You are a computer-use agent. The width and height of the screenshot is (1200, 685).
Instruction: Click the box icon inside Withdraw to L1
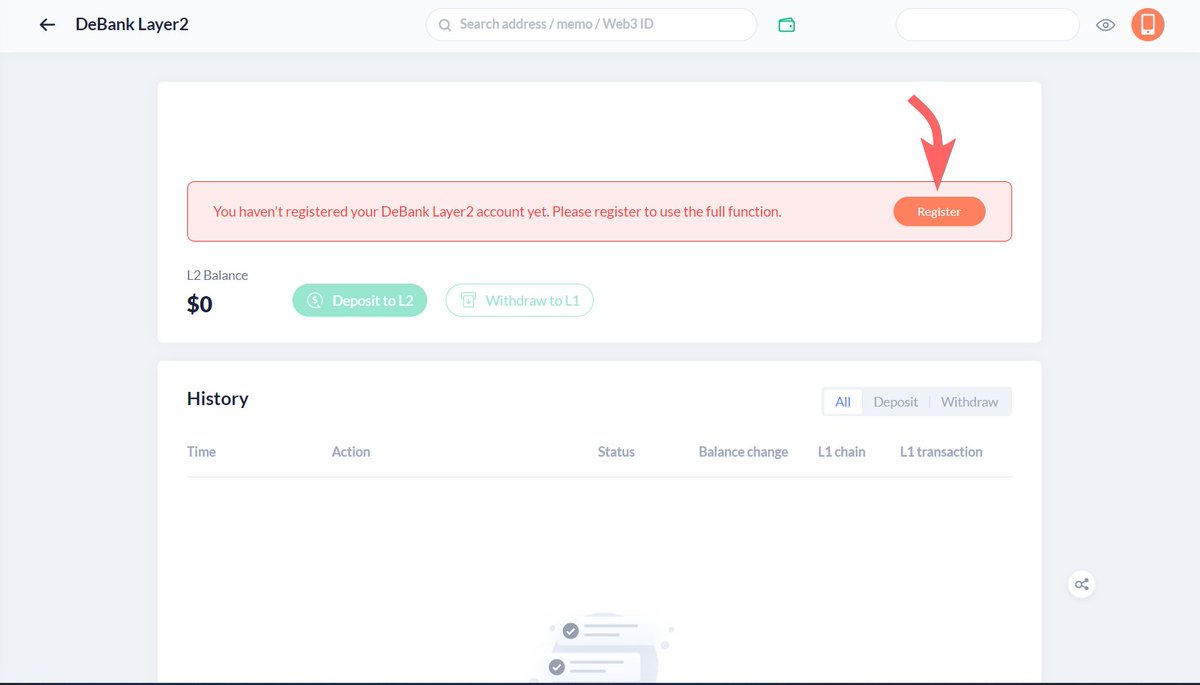tap(469, 300)
